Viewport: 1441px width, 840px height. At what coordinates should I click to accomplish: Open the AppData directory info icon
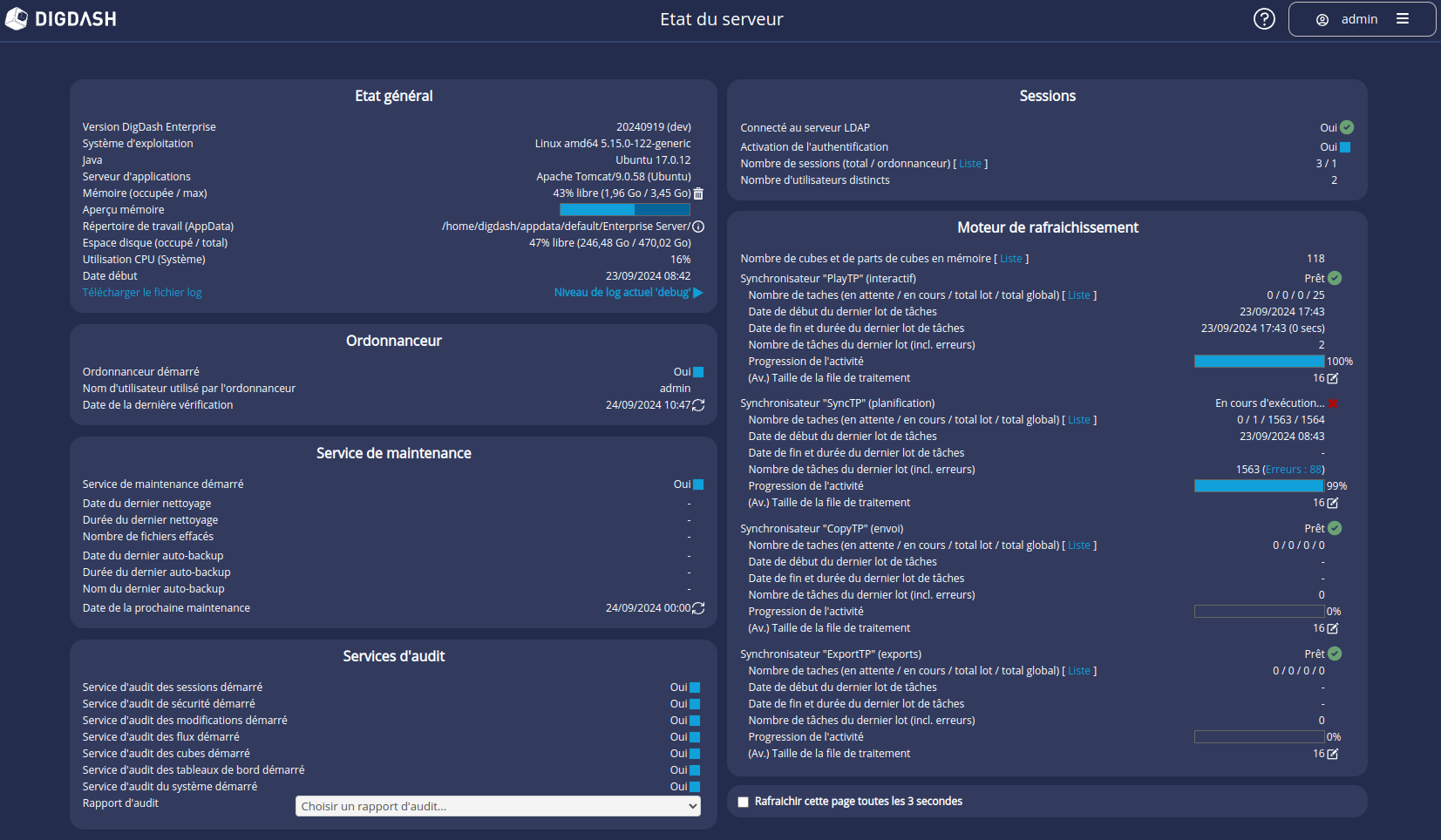699,226
